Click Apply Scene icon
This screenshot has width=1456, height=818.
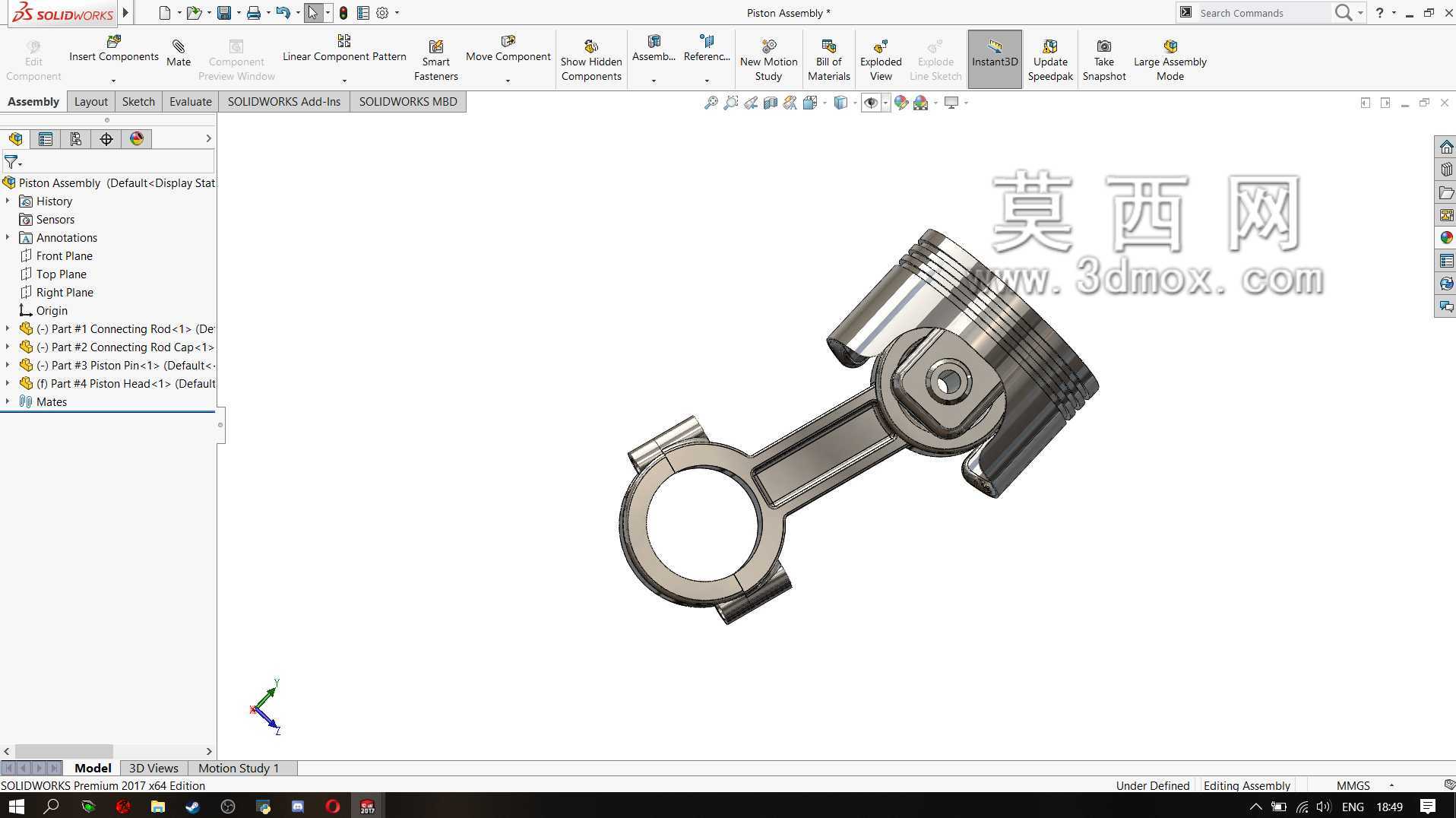(921, 103)
